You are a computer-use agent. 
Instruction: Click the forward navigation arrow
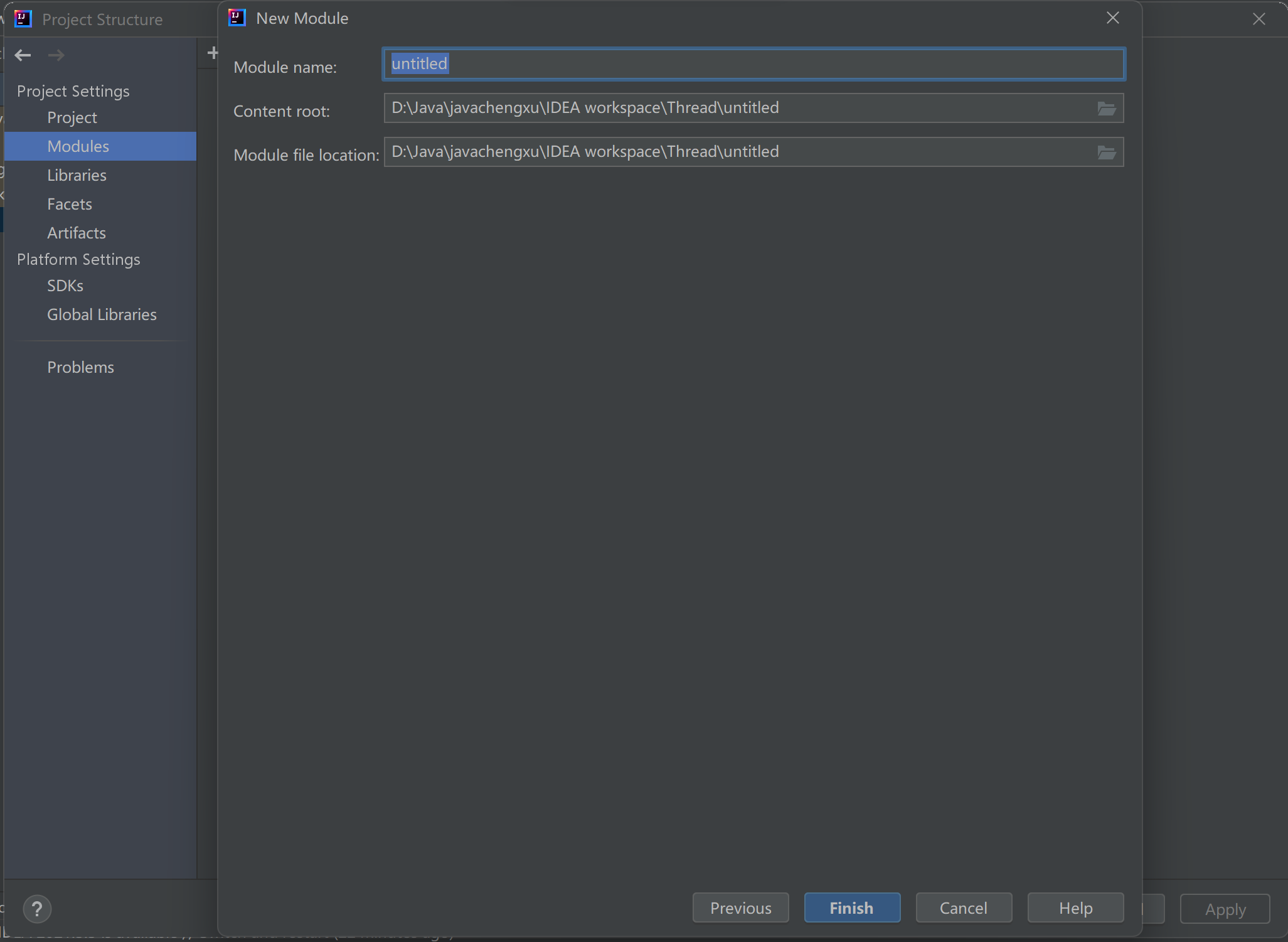pyautogui.click(x=56, y=55)
